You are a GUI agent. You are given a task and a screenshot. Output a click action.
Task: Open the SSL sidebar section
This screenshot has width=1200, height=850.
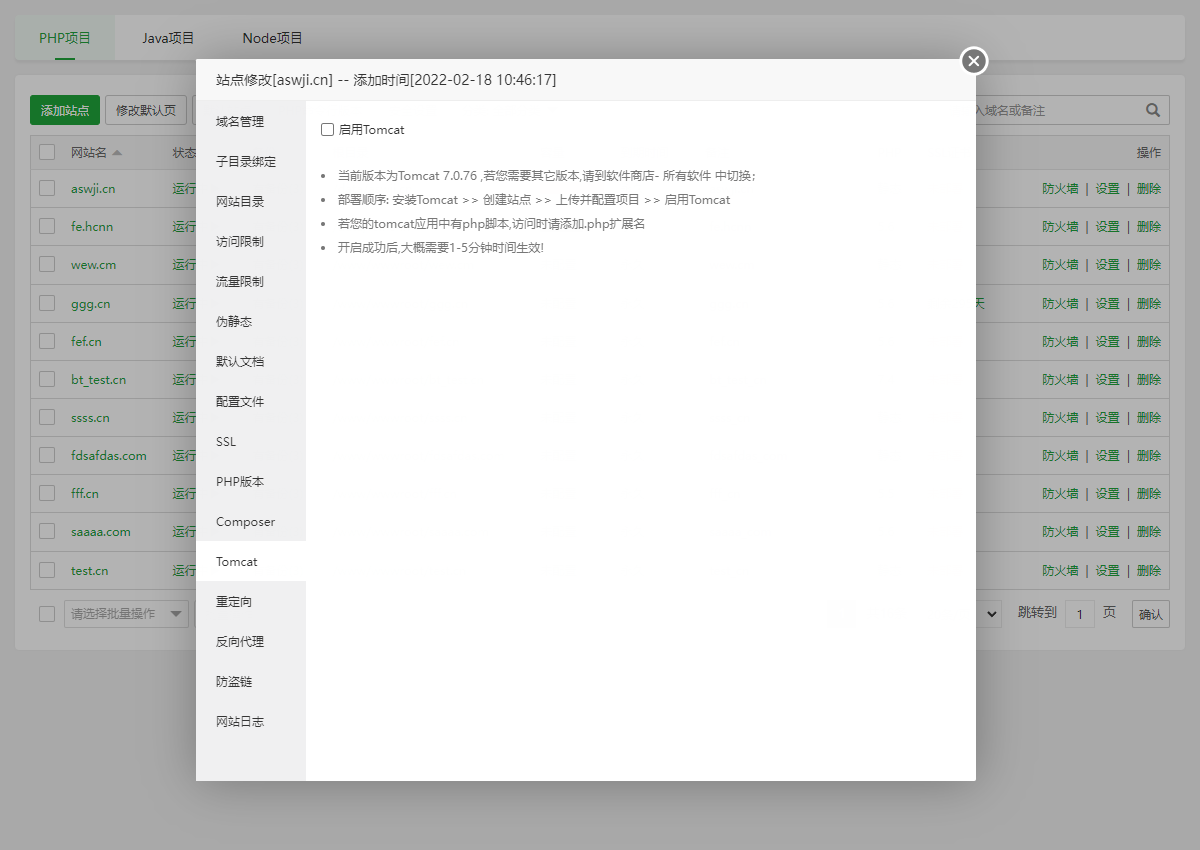225,441
